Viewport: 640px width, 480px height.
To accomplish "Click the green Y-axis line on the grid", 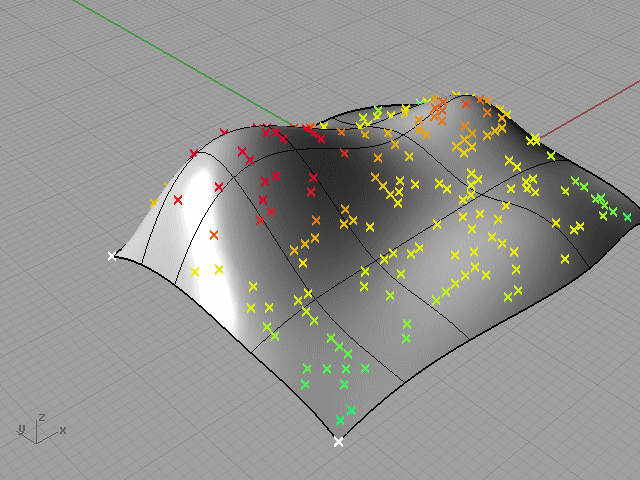I will pyautogui.click(x=182, y=62).
